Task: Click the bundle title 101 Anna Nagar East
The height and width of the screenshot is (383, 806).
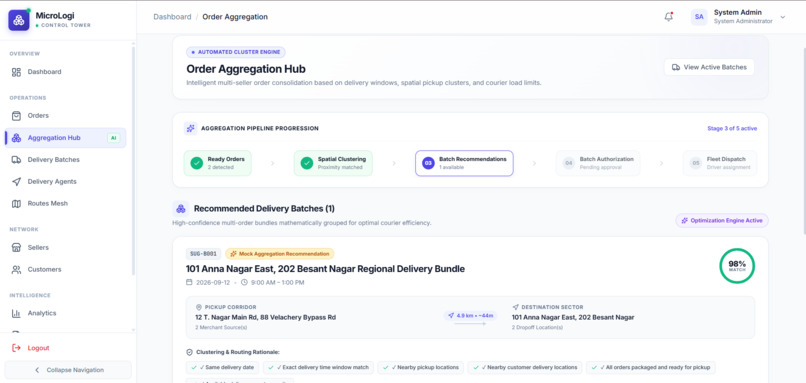Action: pos(325,269)
